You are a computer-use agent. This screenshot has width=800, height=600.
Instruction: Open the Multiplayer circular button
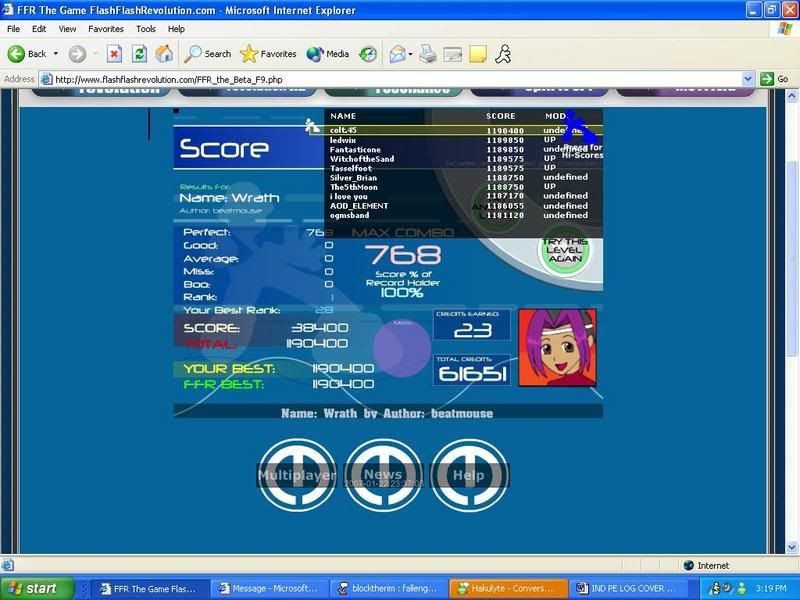click(297, 475)
